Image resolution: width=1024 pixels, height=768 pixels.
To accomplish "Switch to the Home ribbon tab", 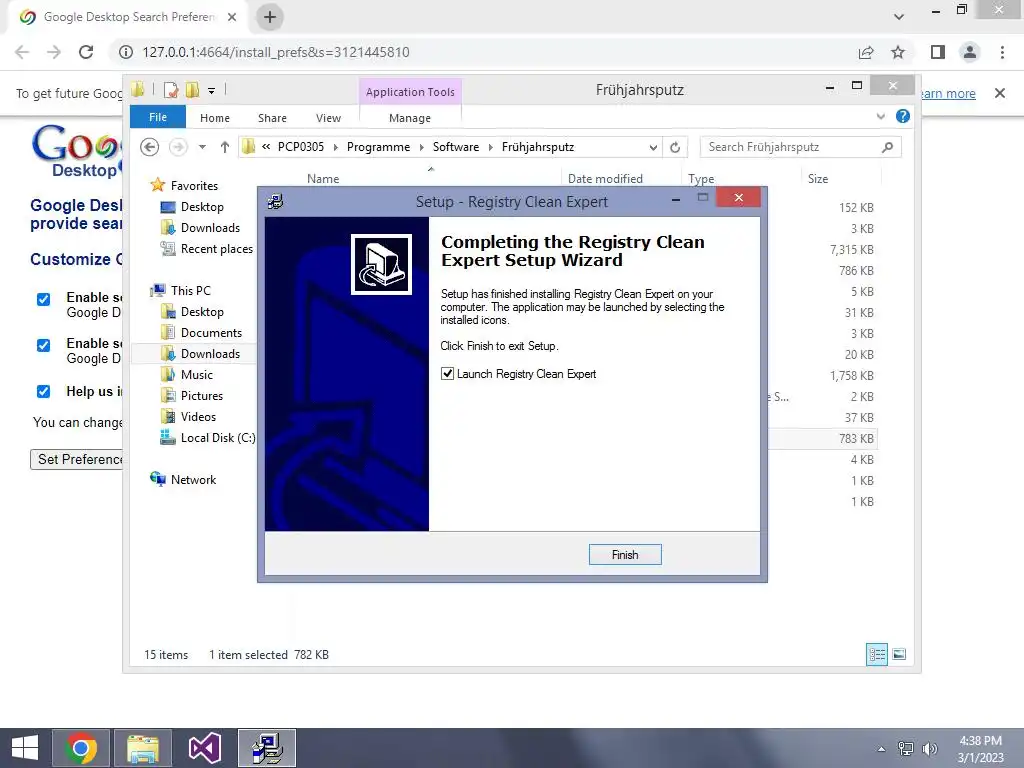I will point(215,118).
